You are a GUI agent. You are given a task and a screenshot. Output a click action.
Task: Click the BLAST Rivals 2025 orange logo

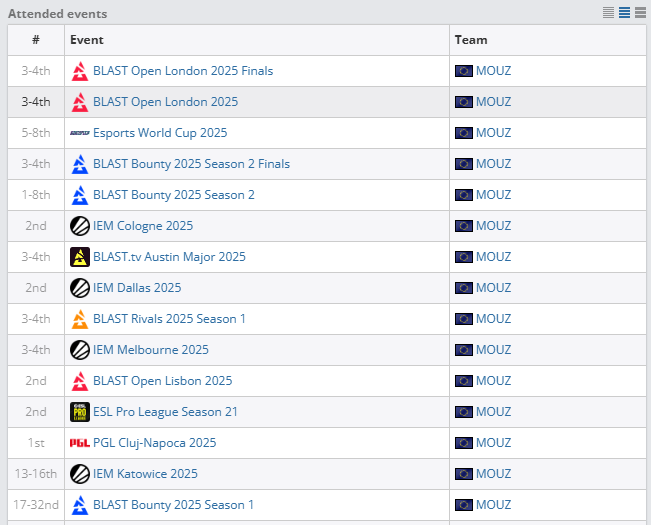80,319
